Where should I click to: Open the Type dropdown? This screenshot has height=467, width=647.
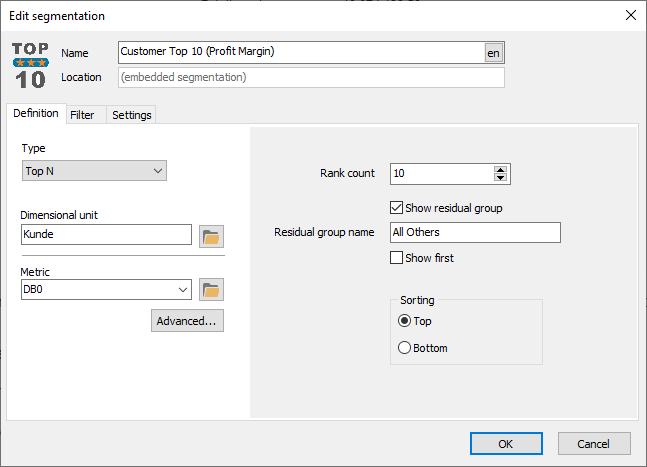pos(94,171)
